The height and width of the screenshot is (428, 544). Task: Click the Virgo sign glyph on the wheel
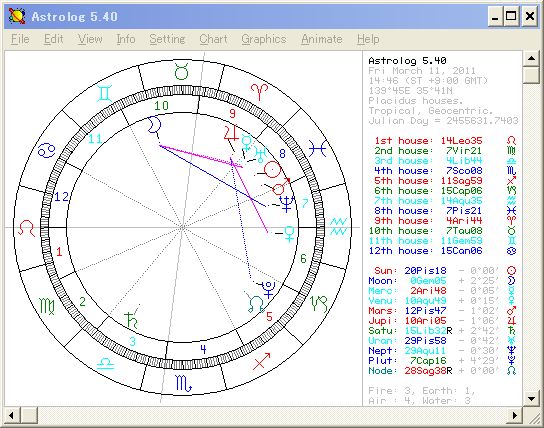click(47, 306)
